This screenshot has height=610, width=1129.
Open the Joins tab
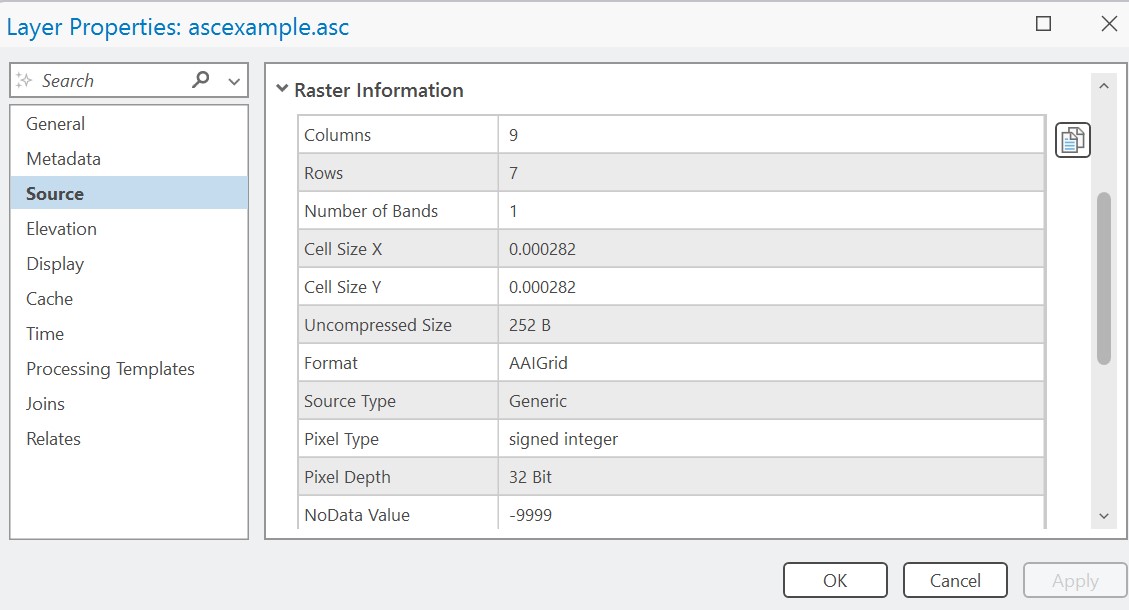coord(45,404)
